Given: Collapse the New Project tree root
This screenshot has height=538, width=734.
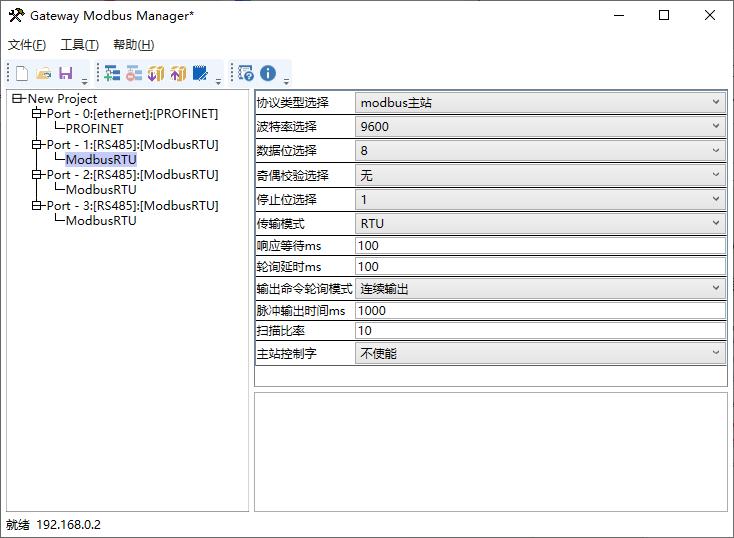Looking at the screenshot, I should [x=18, y=98].
